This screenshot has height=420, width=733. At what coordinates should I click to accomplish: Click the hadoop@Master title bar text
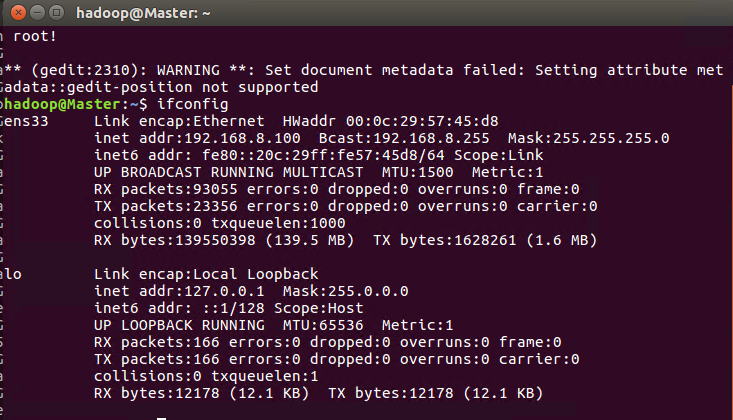(x=143, y=13)
